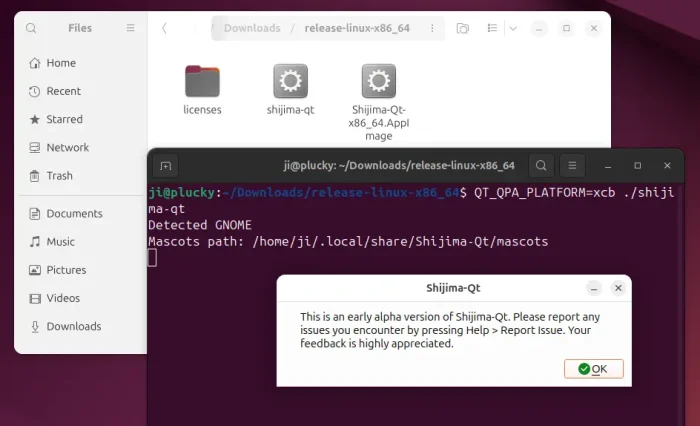Minimize the Shijima-Qt dialog
This screenshot has width=700, height=426.
pyautogui.click(x=594, y=288)
